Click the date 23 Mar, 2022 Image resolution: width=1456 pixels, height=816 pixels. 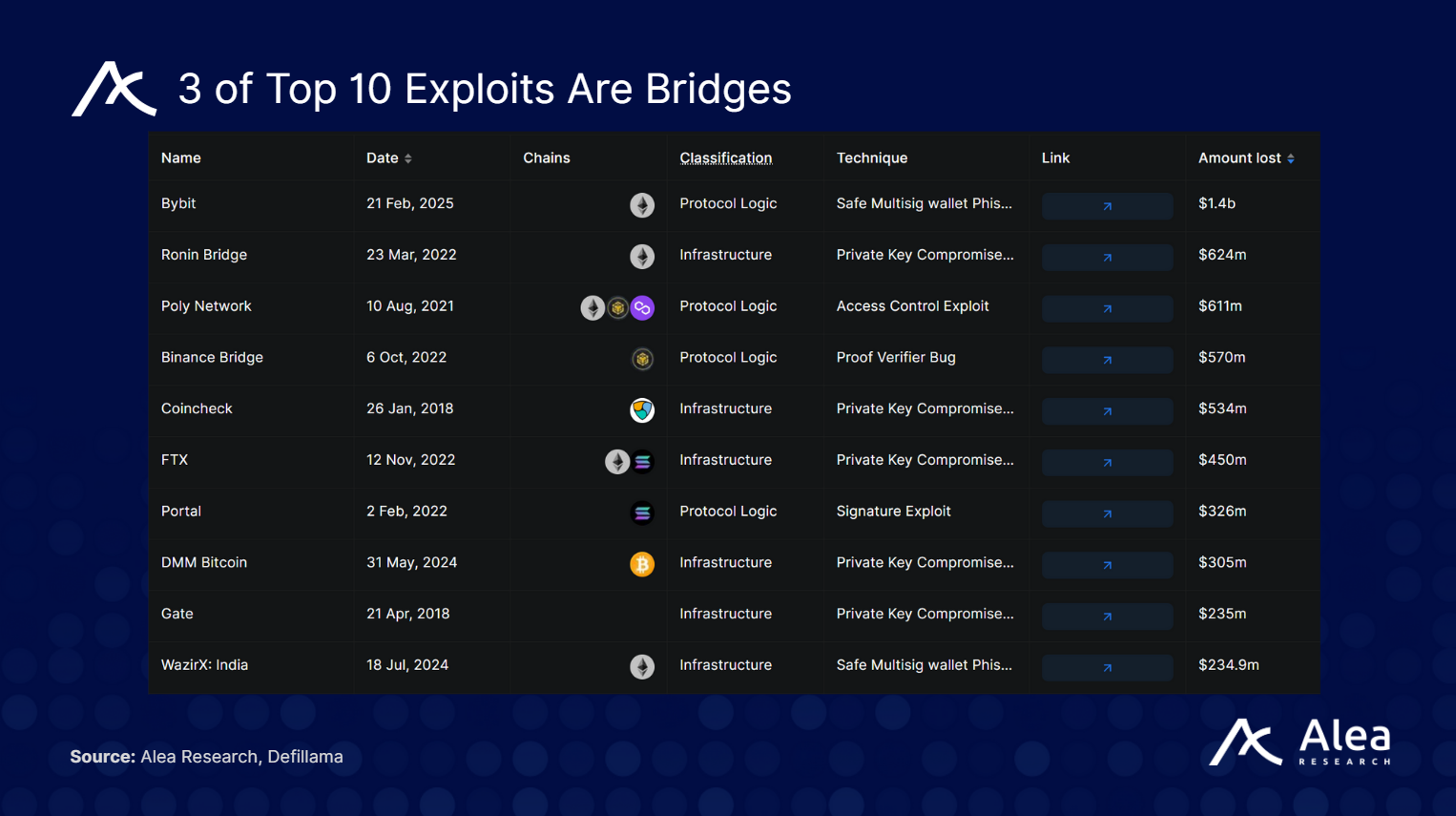point(411,255)
